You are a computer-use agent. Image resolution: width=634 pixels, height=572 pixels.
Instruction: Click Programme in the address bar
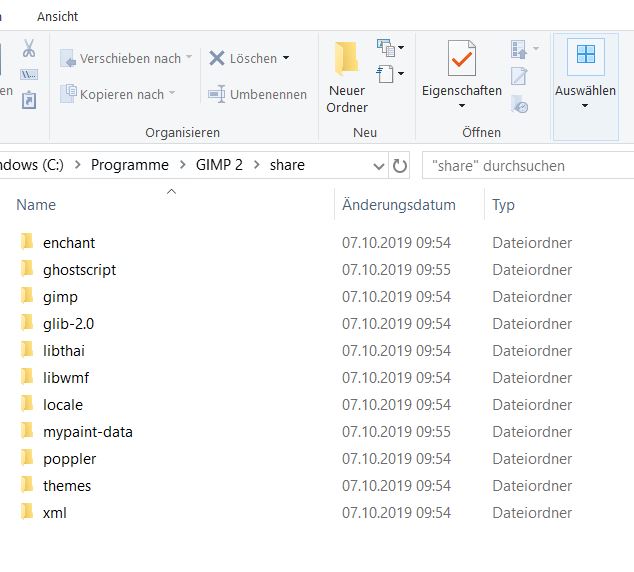click(130, 165)
